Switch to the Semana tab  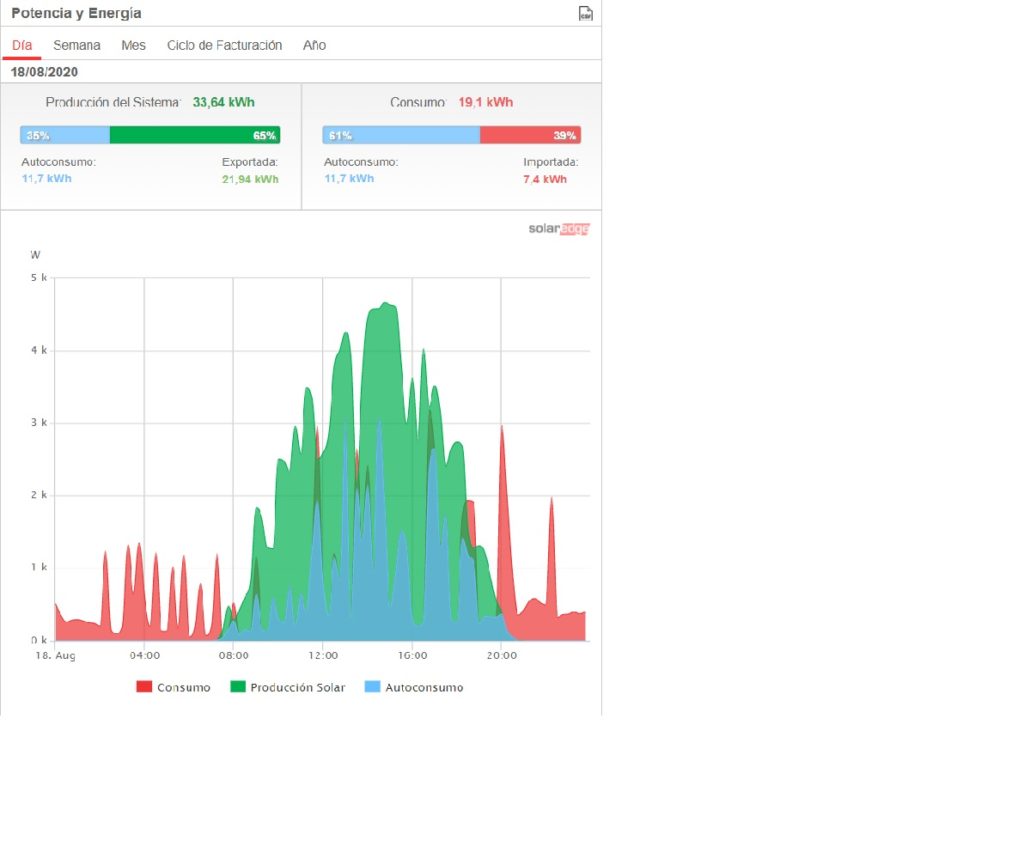click(x=77, y=46)
